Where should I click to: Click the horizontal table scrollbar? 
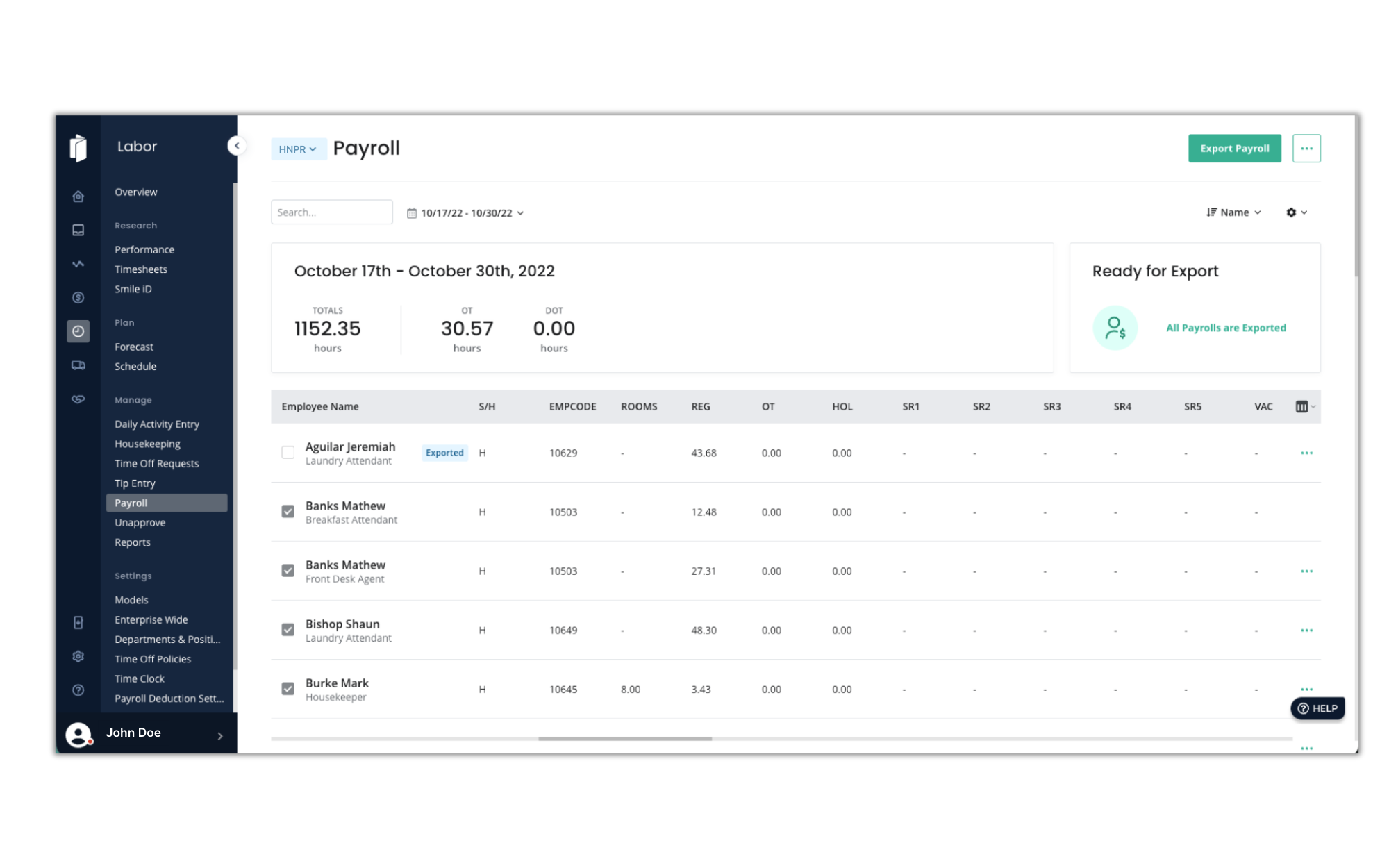click(x=624, y=739)
